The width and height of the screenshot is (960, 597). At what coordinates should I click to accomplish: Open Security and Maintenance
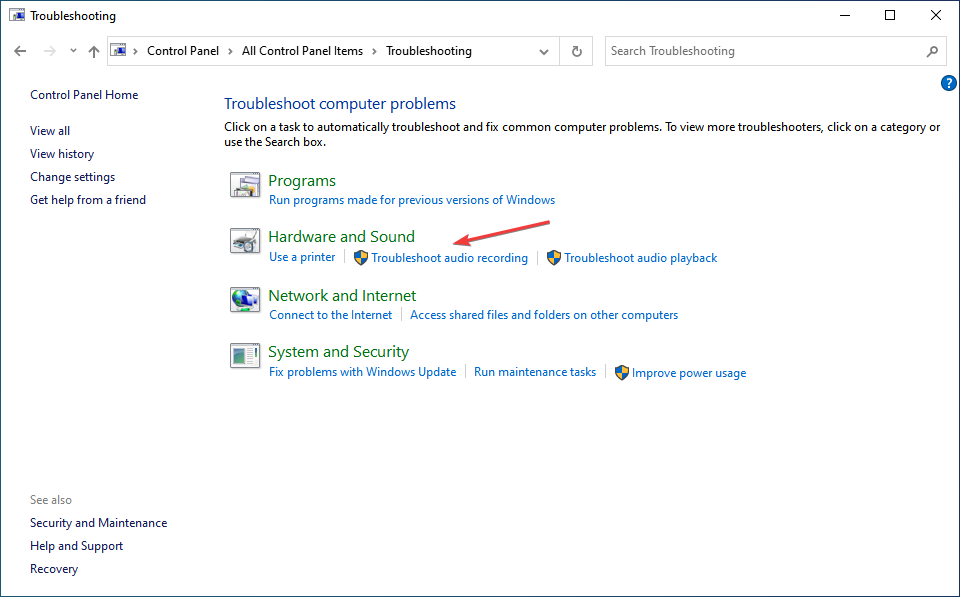[99, 523]
